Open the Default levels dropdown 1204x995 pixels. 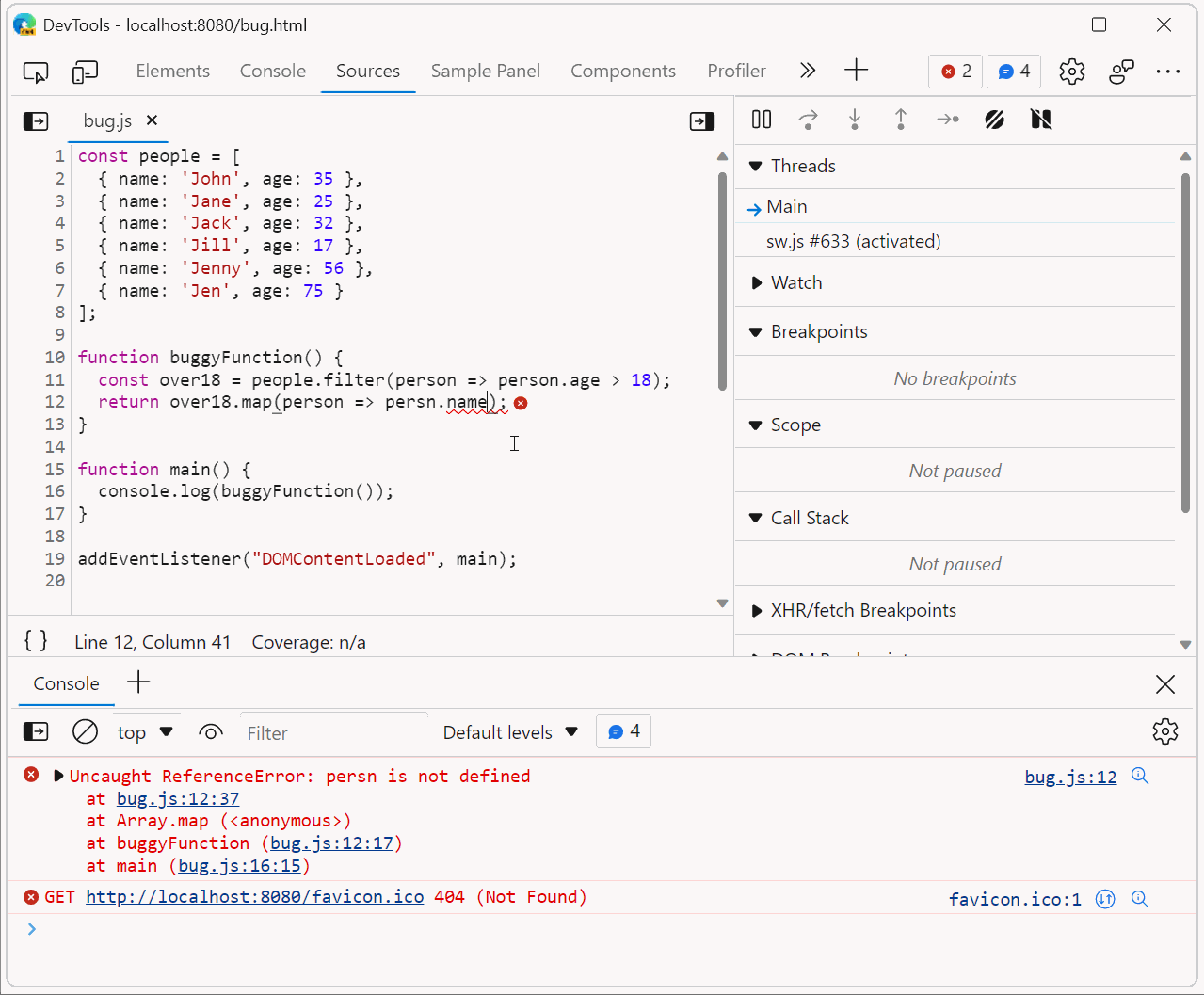click(509, 731)
